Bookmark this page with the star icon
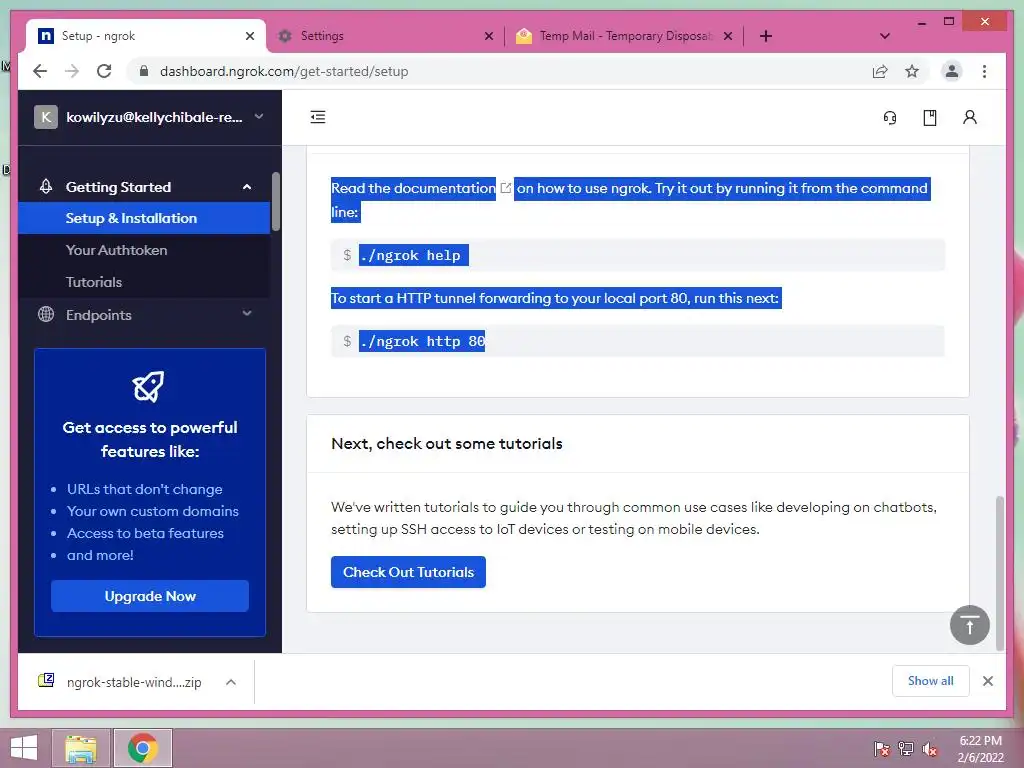Image resolution: width=1024 pixels, height=768 pixels. click(912, 71)
